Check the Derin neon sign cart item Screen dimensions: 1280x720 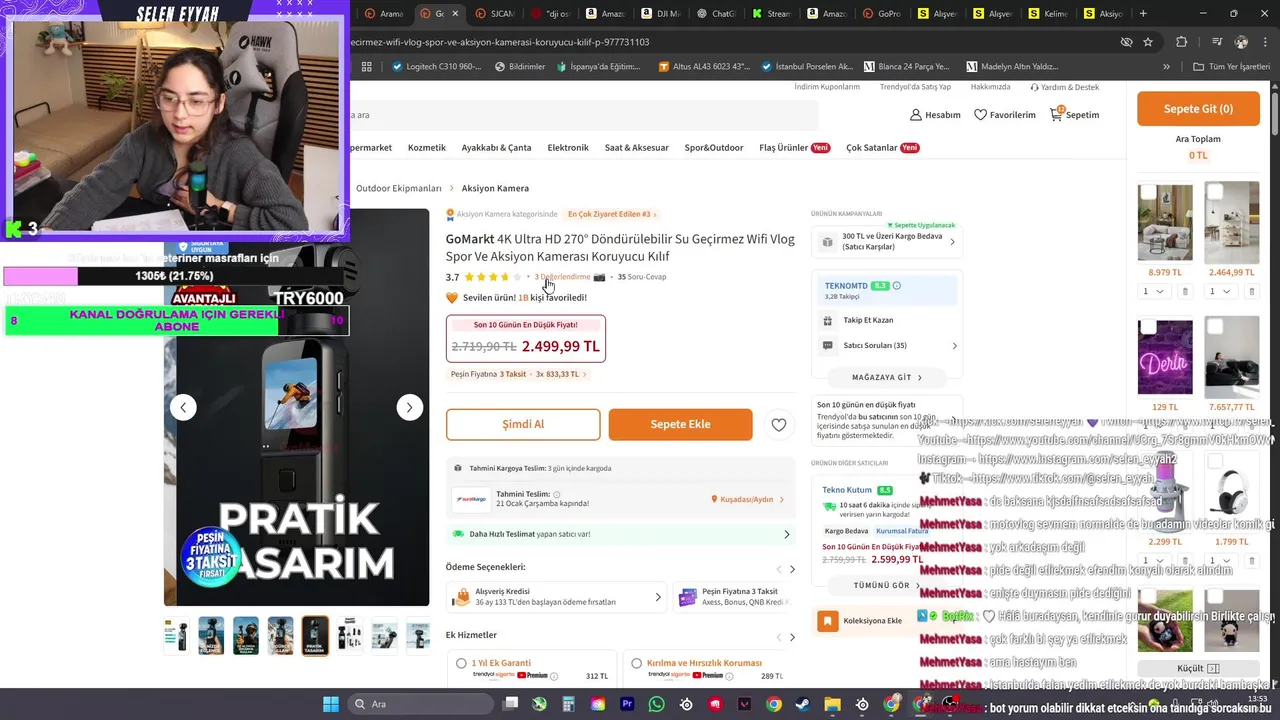pos(1148,327)
